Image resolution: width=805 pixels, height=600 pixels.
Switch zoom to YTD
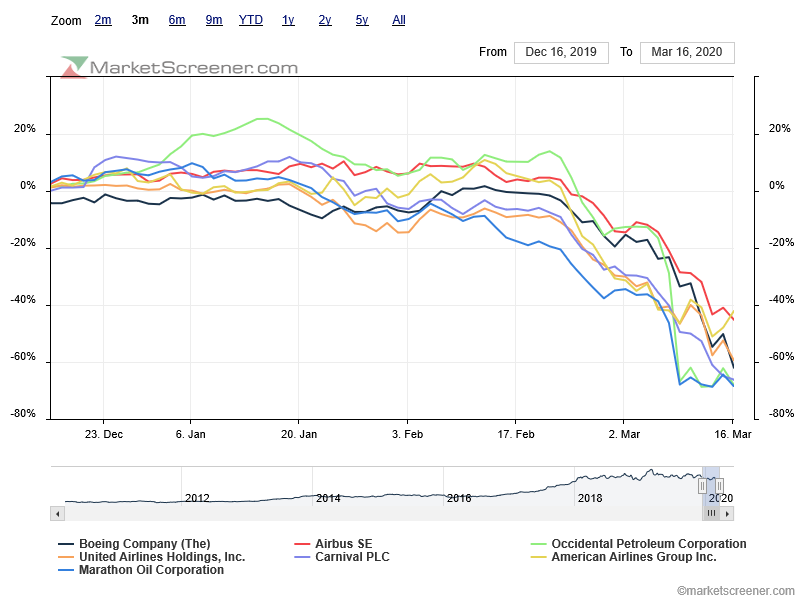tap(251, 20)
